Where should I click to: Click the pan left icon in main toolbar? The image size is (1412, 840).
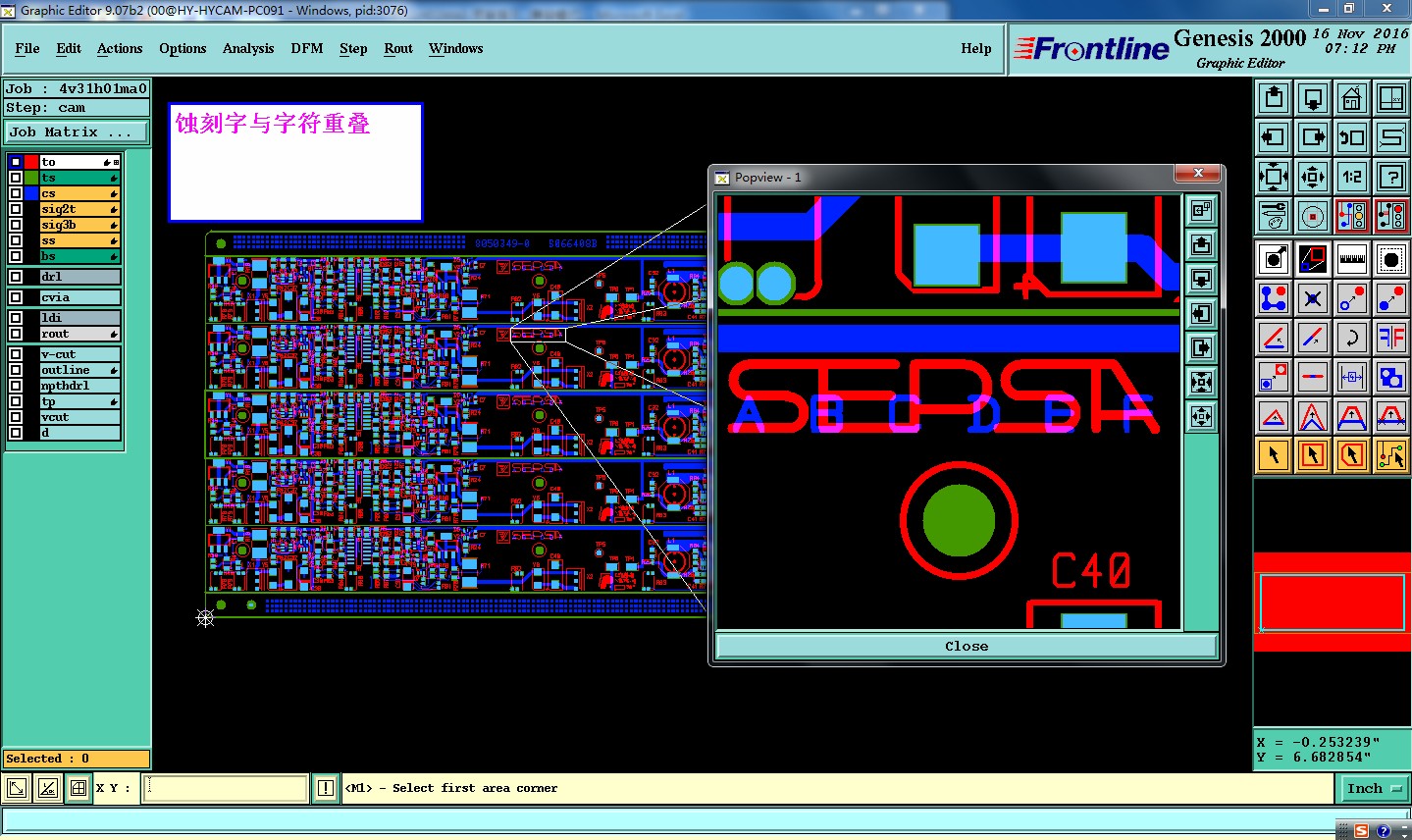tap(1274, 137)
